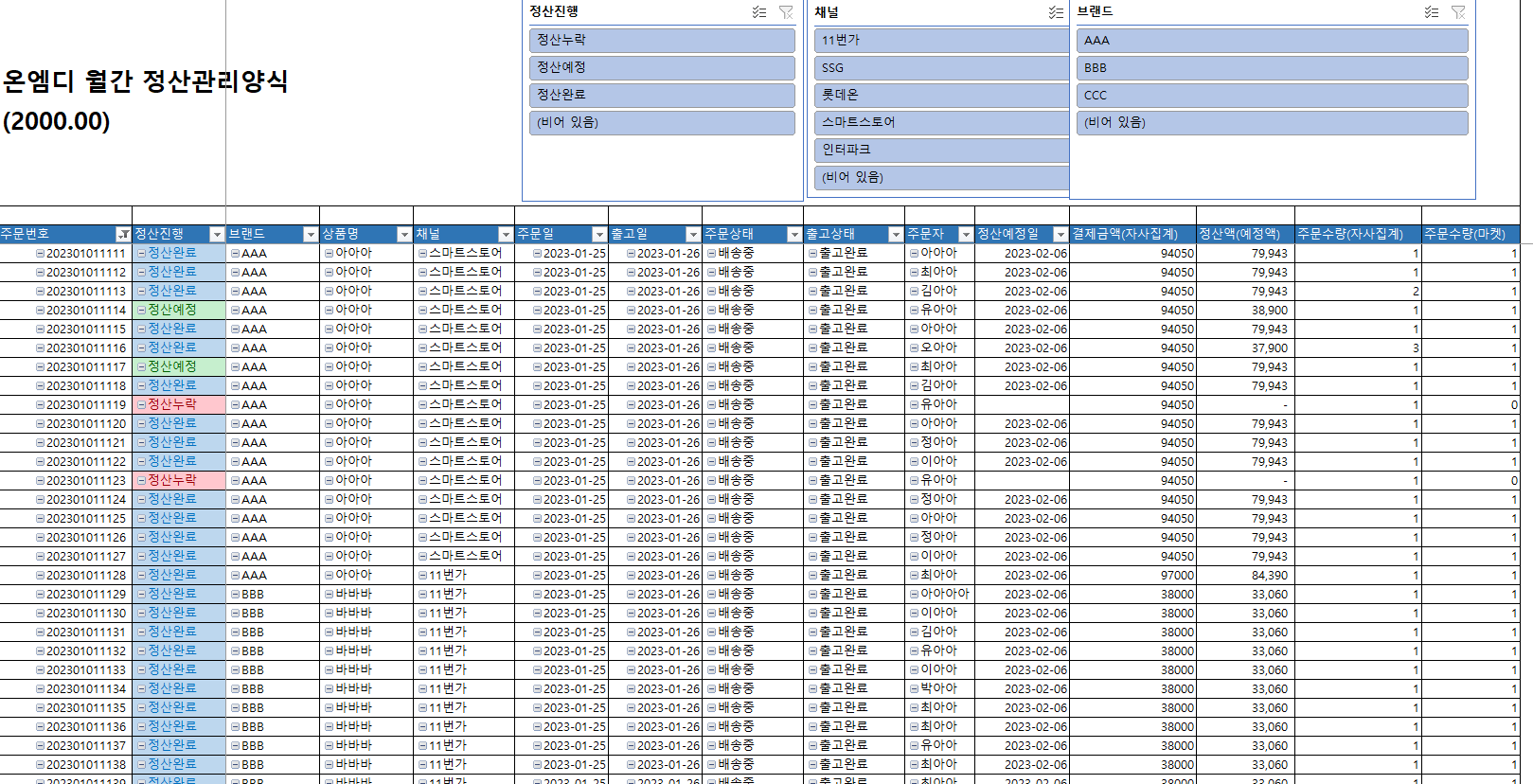The image size is (1533, 784).
Task: Open the 주문일 column filter dropdown
Action: click(598, 234)
